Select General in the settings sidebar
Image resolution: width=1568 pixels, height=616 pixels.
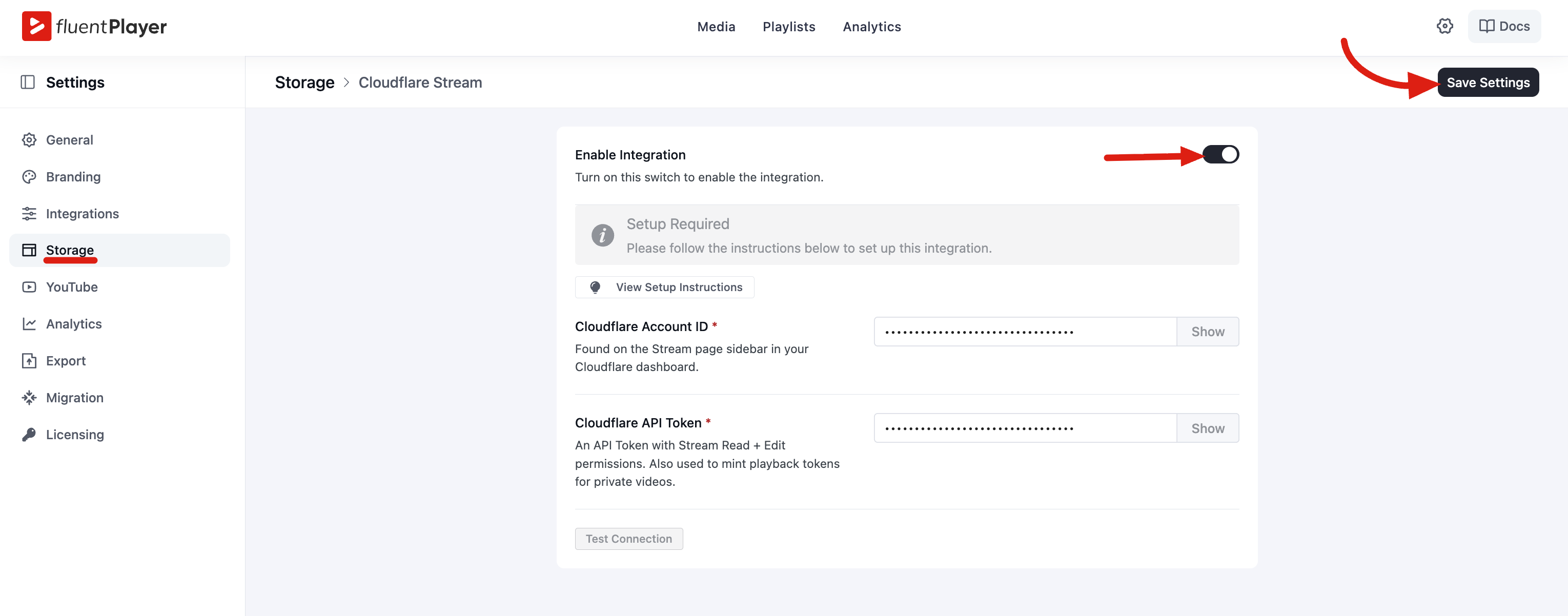[119, 140]
